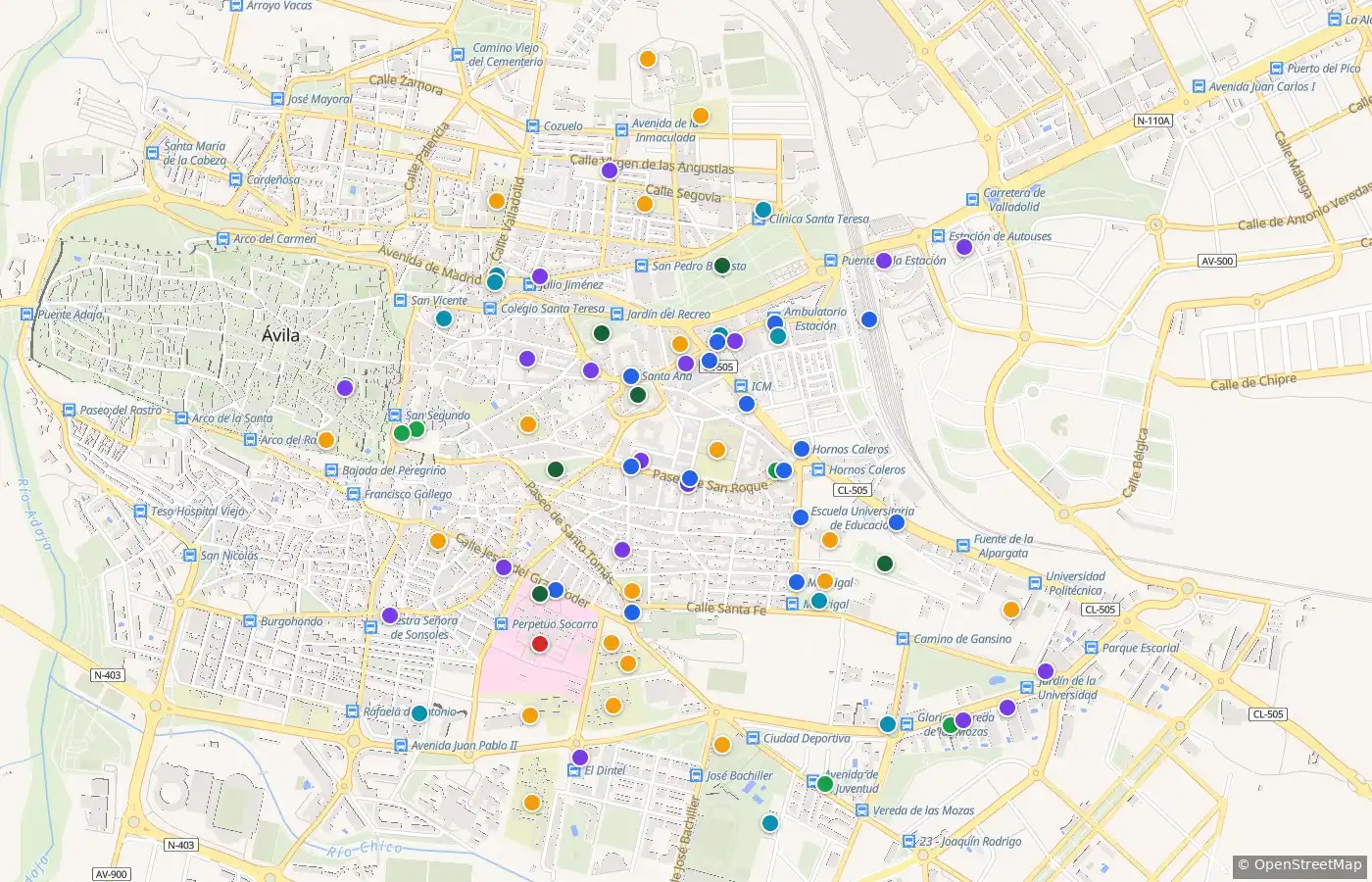Screen dimensions: 1372x882
Task: Select the Teso Hospital Viejo bus stop icon
Action: tap(140, 511)
